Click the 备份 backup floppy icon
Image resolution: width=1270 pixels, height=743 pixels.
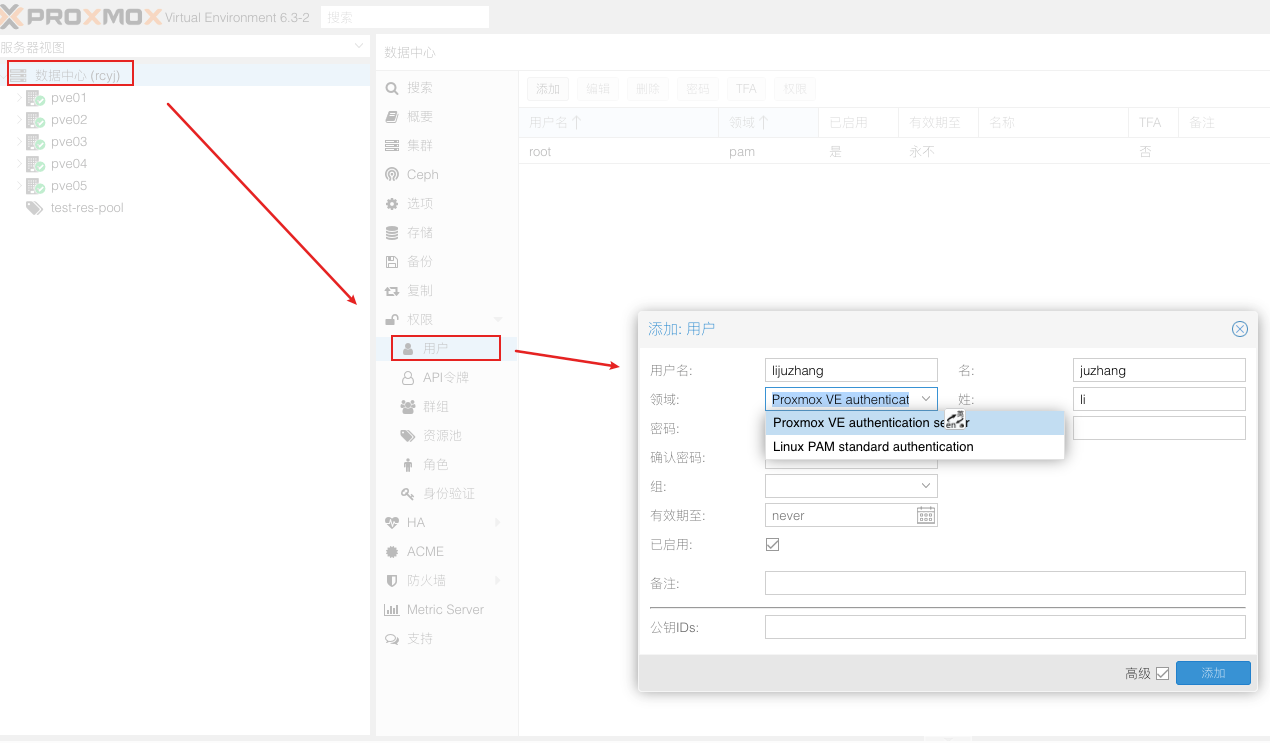392,262
